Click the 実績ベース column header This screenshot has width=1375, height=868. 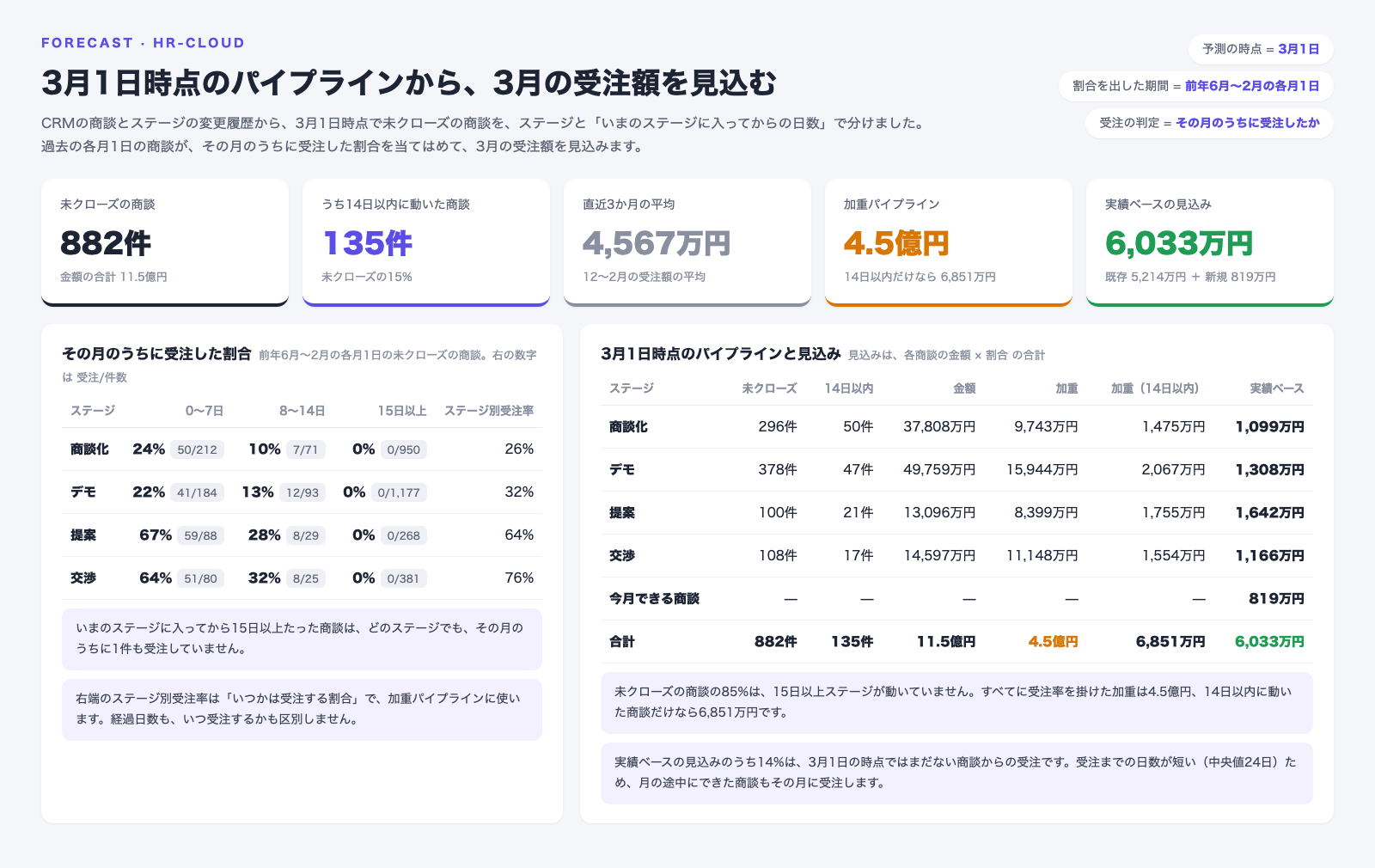tap(1276, 388)
